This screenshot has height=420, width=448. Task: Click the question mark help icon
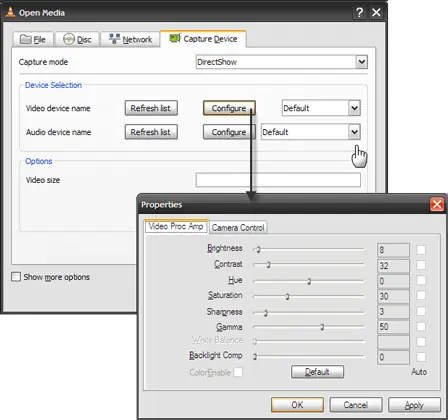coord(359,13)
